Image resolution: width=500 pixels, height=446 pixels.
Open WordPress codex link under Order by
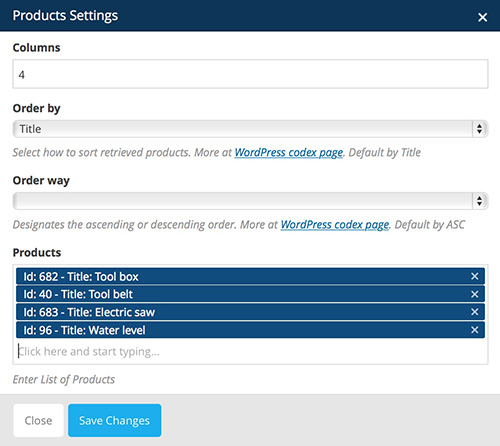tap(289, 153)
